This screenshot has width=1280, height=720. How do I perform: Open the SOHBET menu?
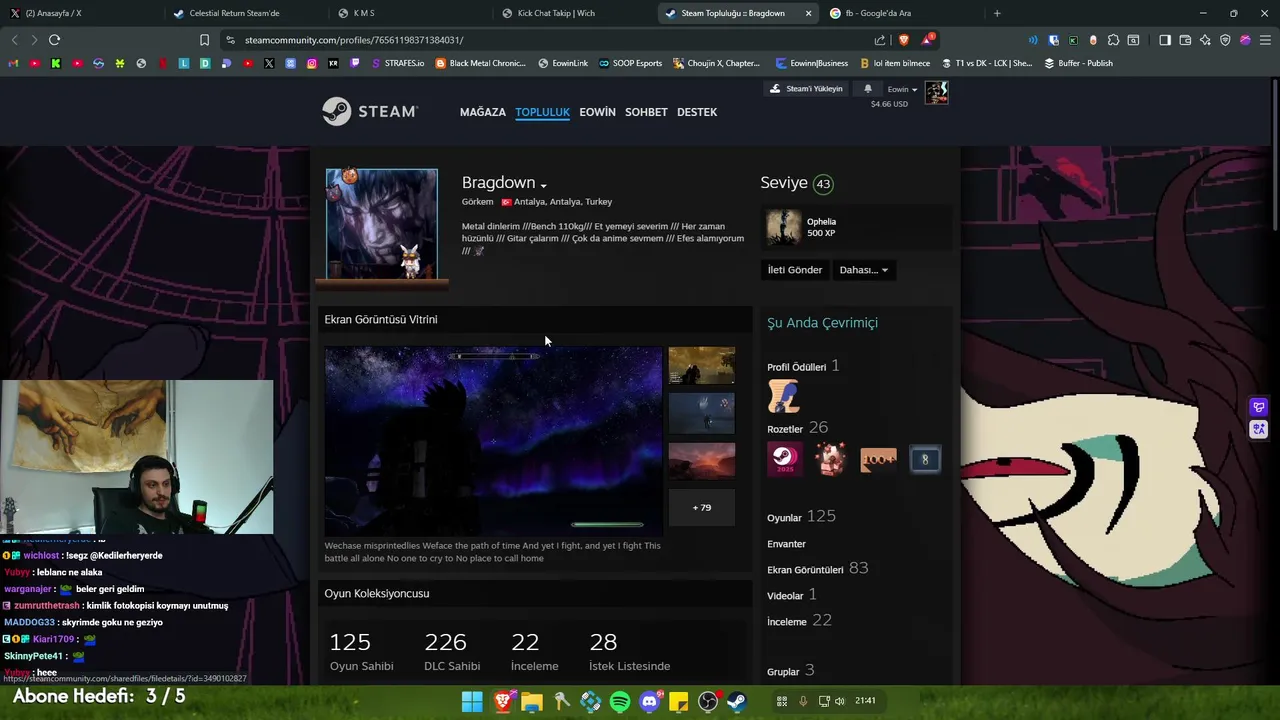coord(646,112)
